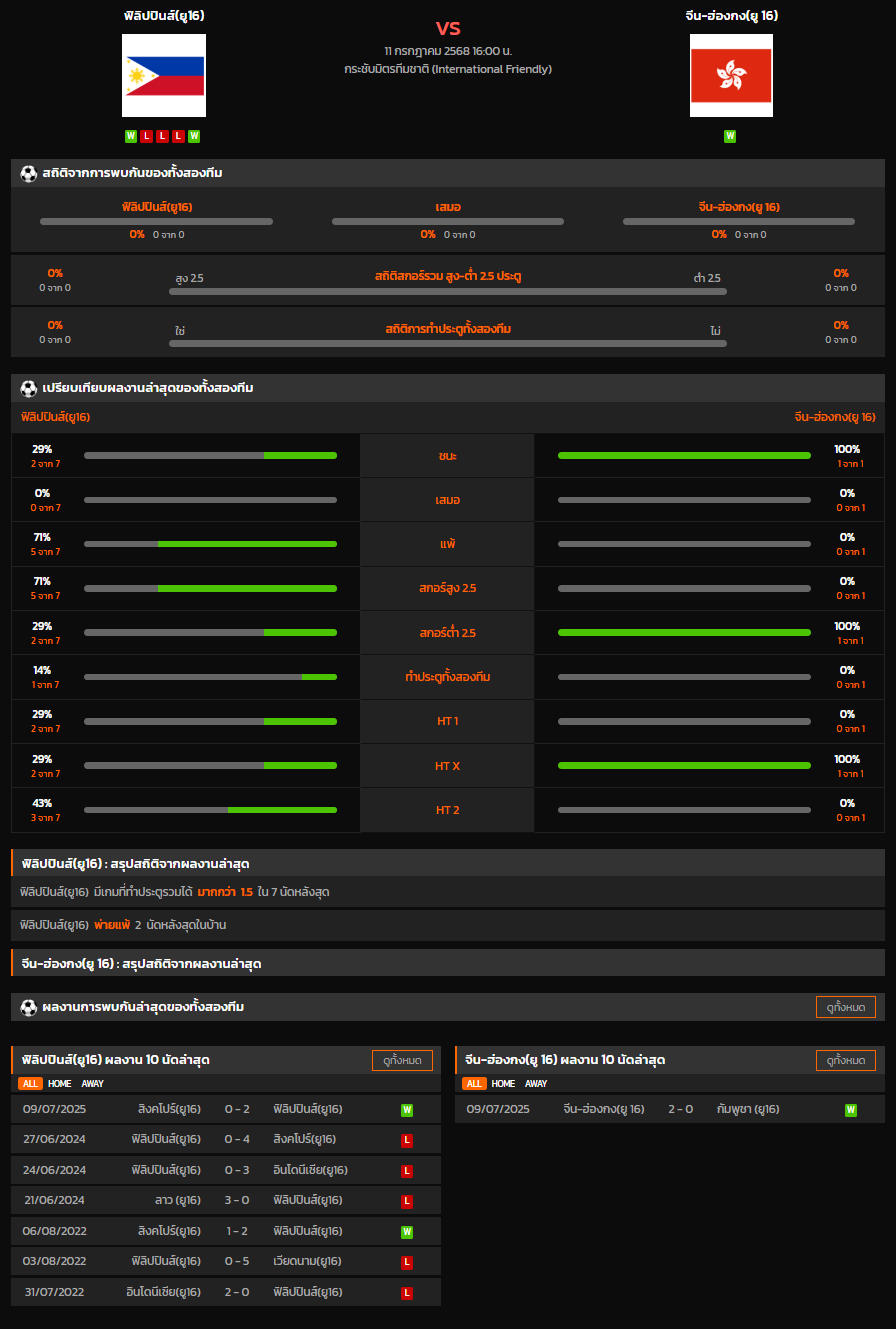
Task: Click the W badge in Hong Kong vs Cambodia row
Action: coord(851,1110)
